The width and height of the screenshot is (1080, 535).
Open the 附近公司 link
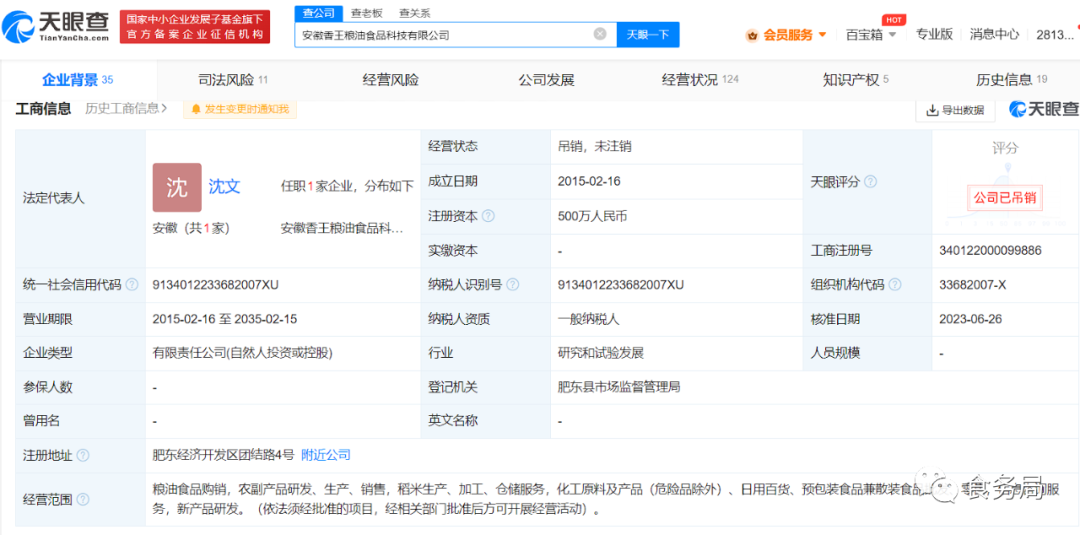[x=326, y=455]
